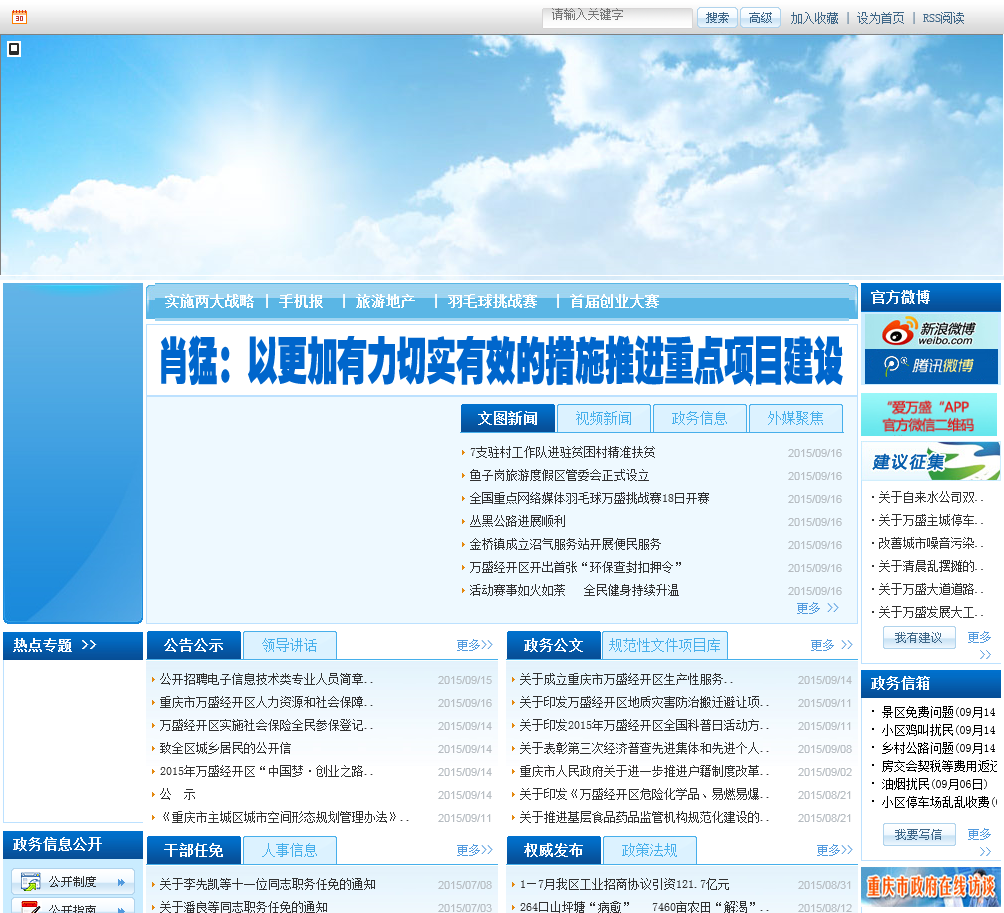The width and height of the screenshot is (1004, 913).
Task: Expand 更多 in 干部任免 section
Action: click(474, 850)
